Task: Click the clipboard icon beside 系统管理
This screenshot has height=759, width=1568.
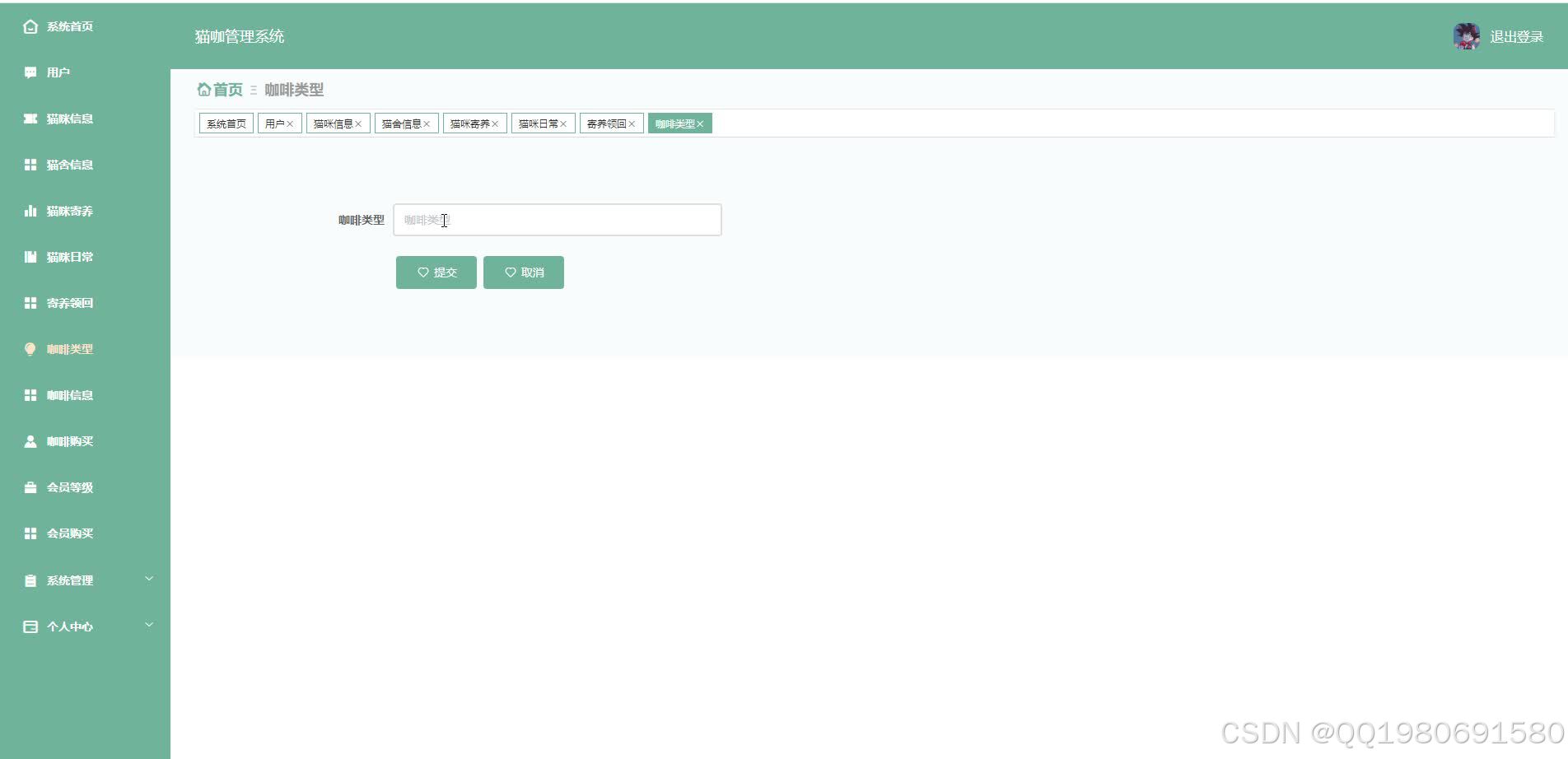Action: coord(30,580)
